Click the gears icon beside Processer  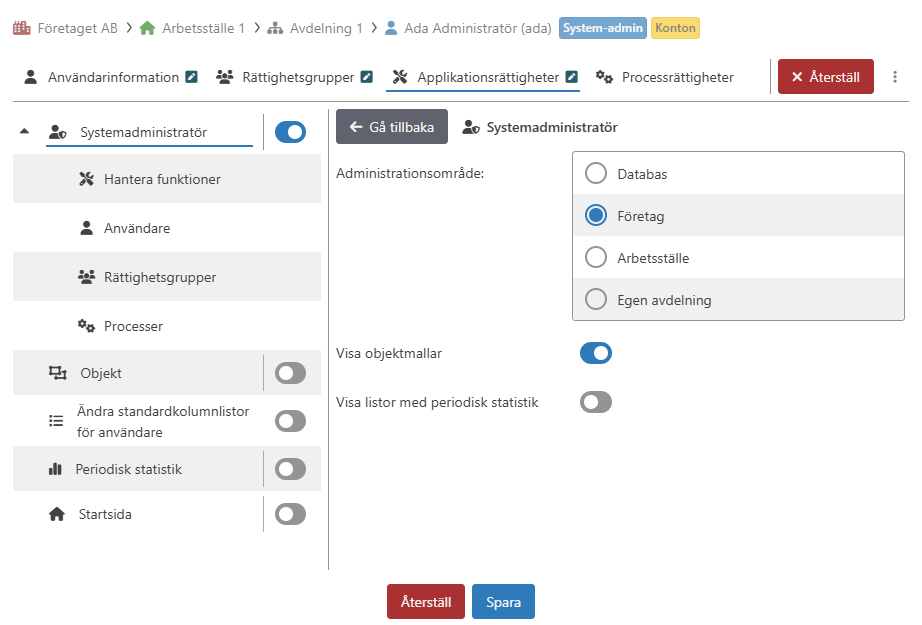(x=86, y=326)
